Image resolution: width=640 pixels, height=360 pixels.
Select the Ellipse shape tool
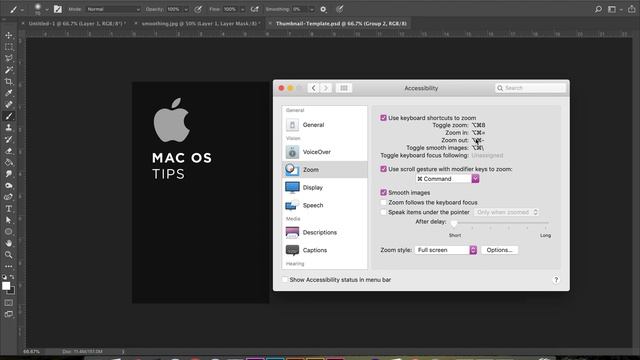point(9,231)
